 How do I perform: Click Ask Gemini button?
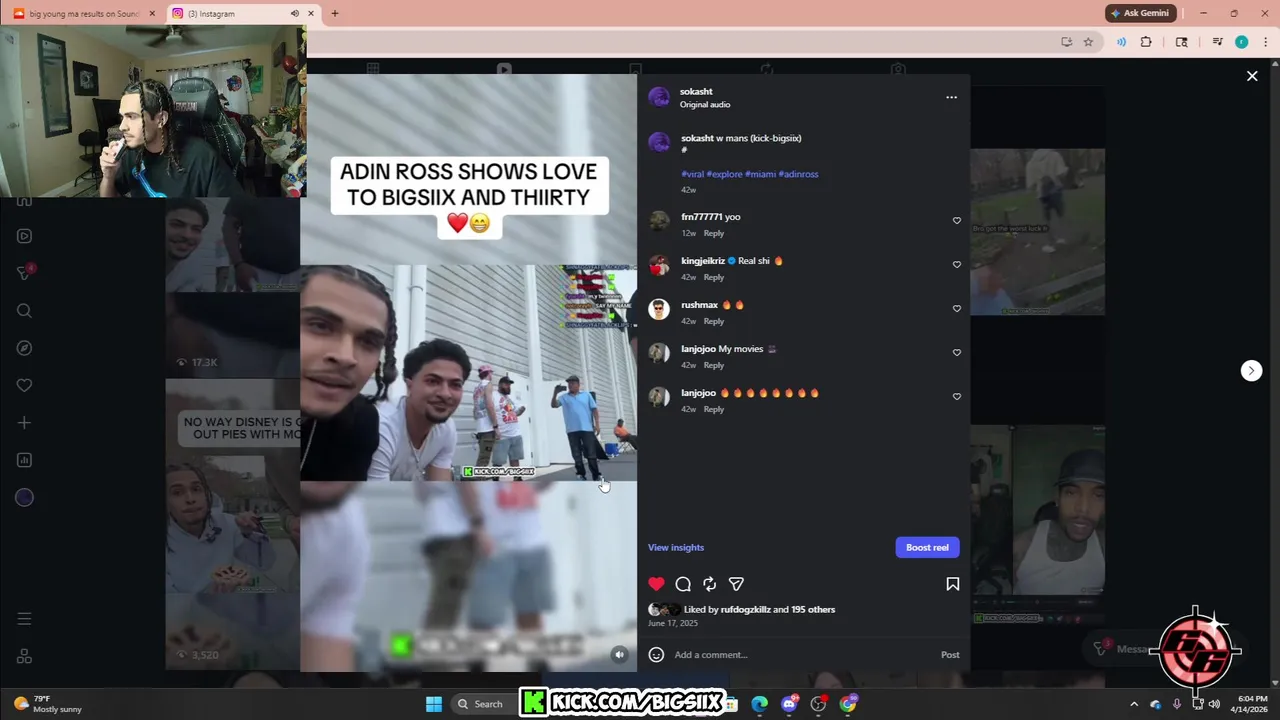coord(1139,13)
